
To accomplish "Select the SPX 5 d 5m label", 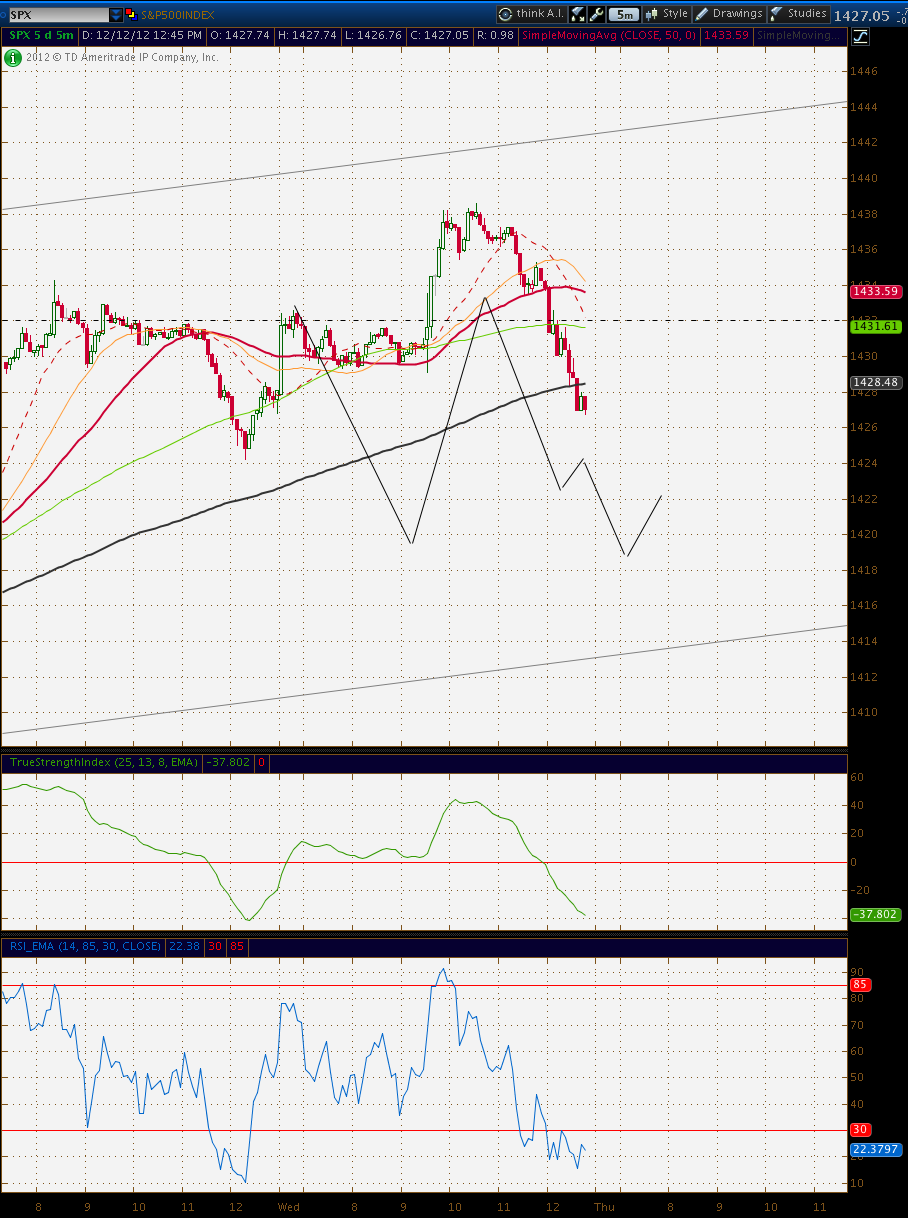I will tap(39, 35).
